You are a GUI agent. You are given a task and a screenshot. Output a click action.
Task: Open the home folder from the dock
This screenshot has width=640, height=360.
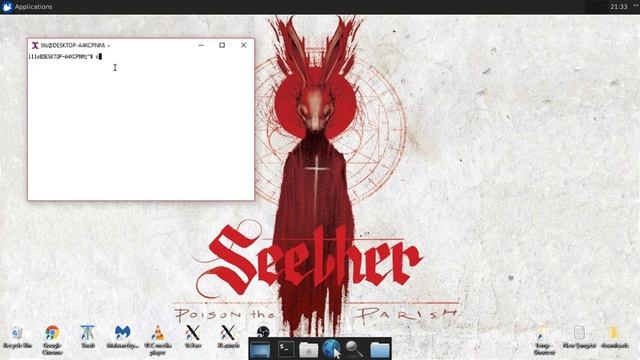[309, 350]
